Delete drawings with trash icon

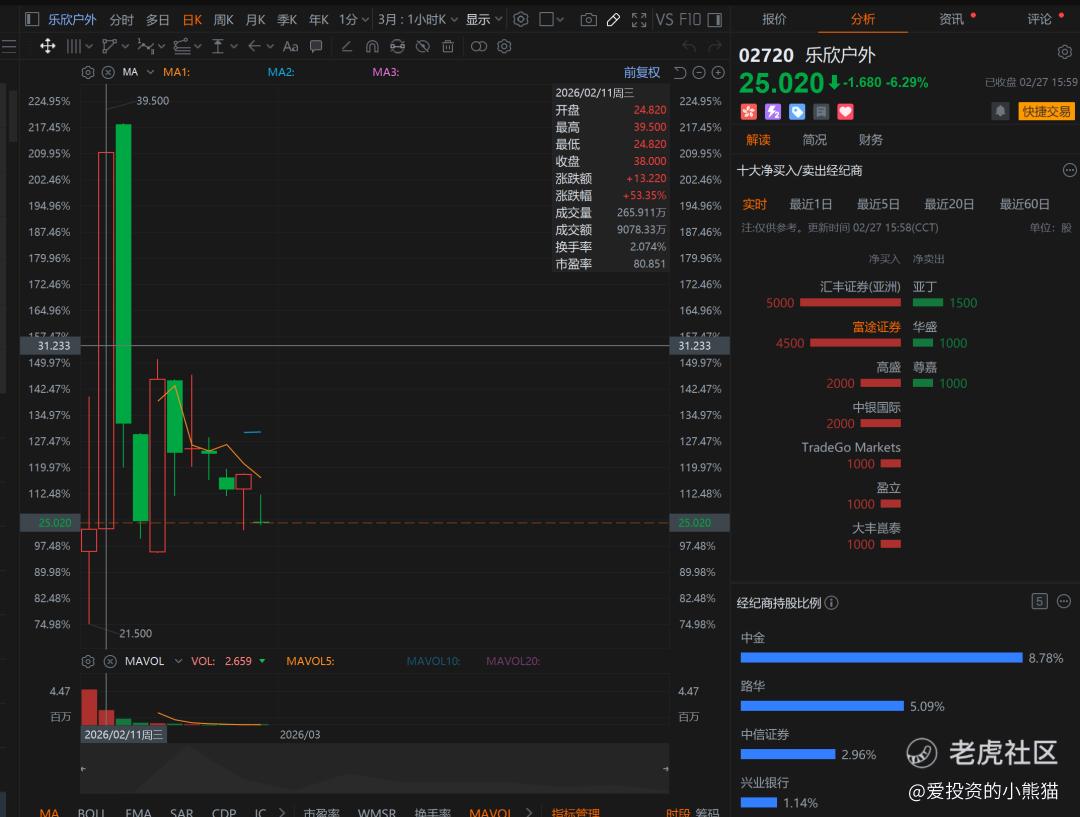pos(448,46)
